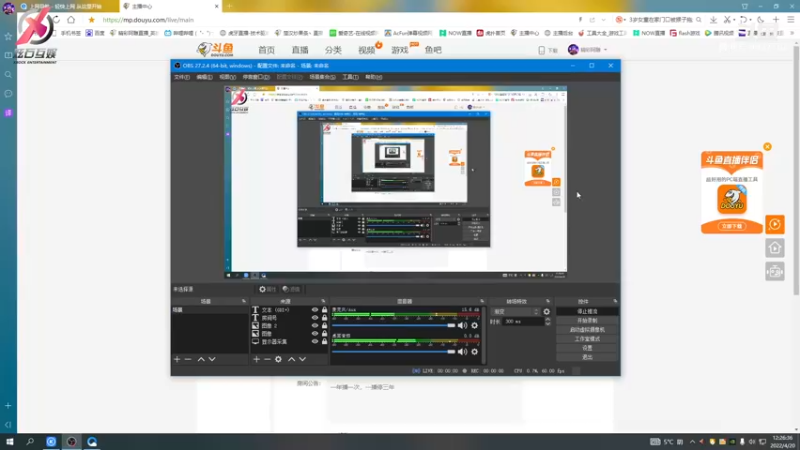The width and height of the screenshot is (800, 450).
Task: Expand hidden system tray icons chevron
Action: pos(692,442)
